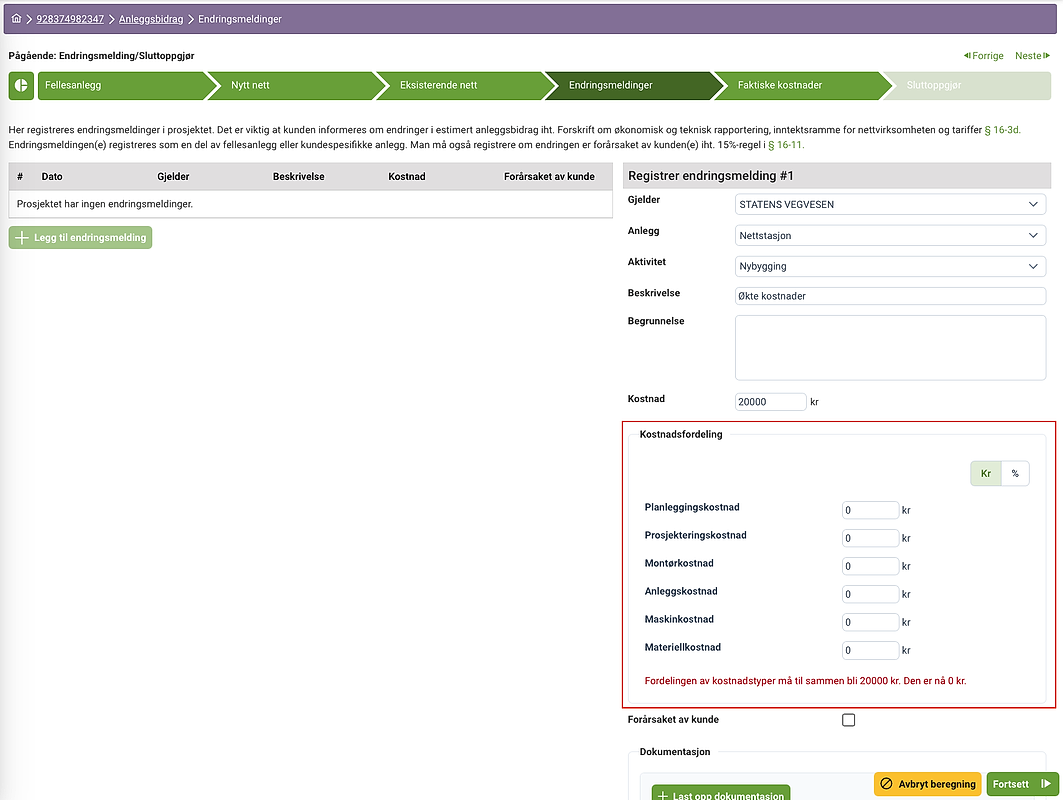The width and height of the screenshot is (1063, 800).
Task: Click the plus icon on Last opp dokumentasjon
Action: [664, 794]
